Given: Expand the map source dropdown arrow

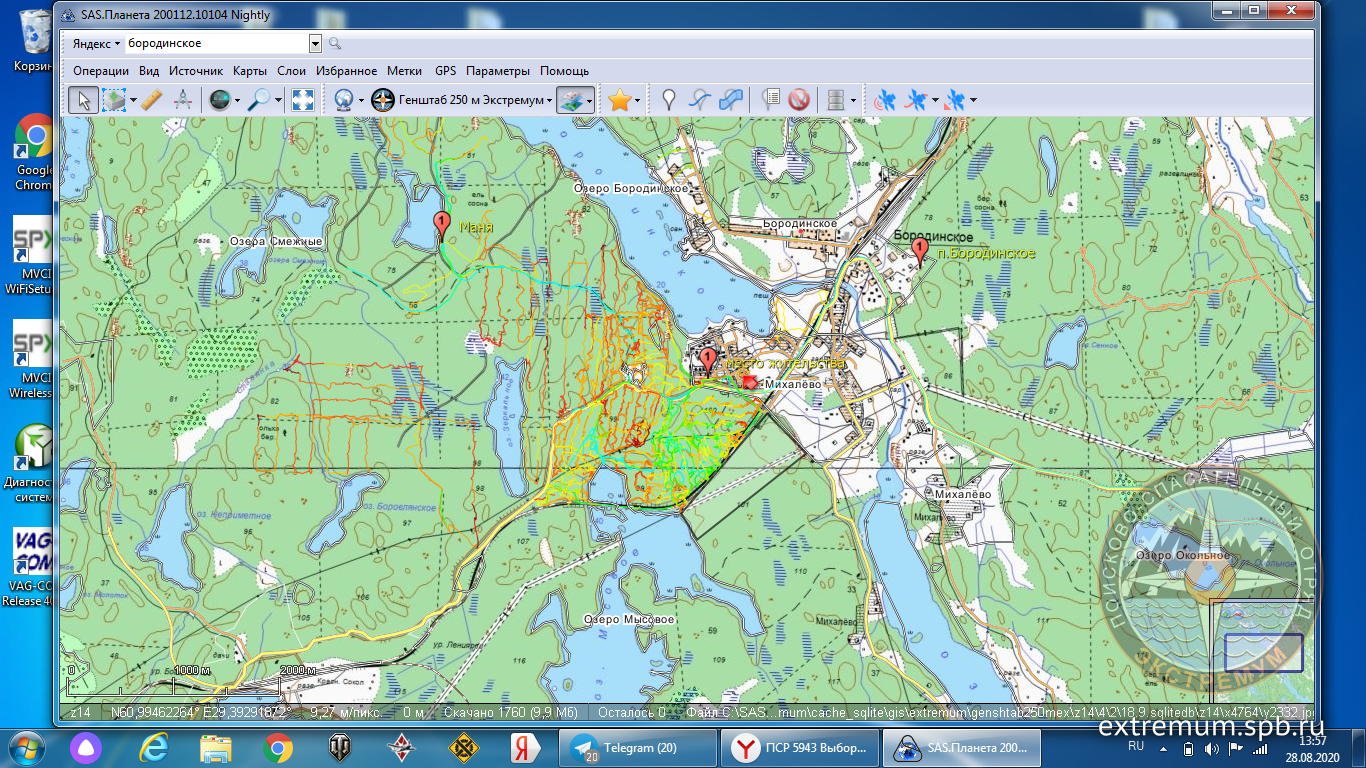Looking at the screenshot, I should click(362, 100).
